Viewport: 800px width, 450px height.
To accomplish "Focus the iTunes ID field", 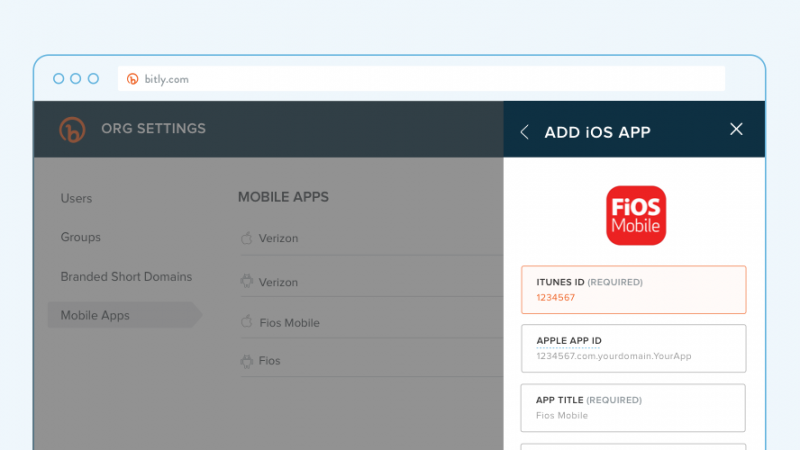I will click(633, 289).
